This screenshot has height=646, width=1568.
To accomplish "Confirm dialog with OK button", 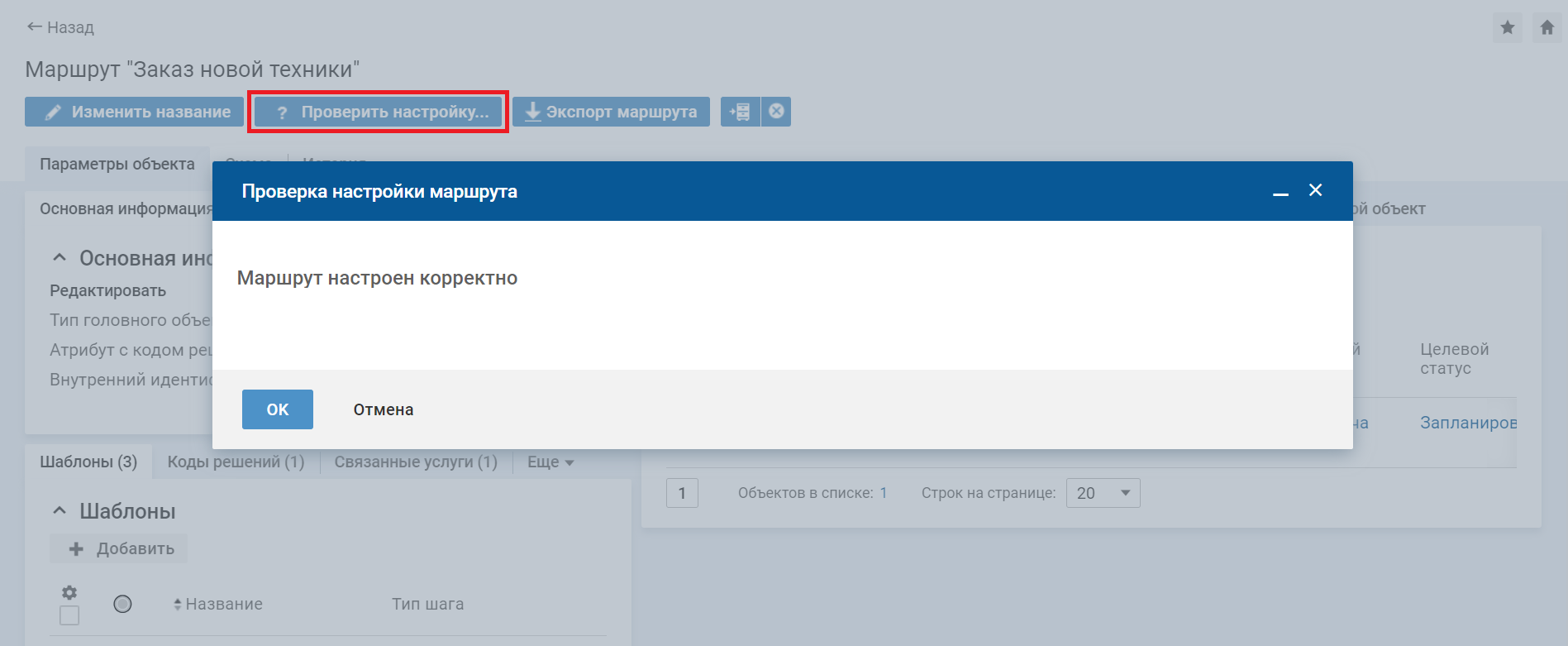I will point(278,409).
